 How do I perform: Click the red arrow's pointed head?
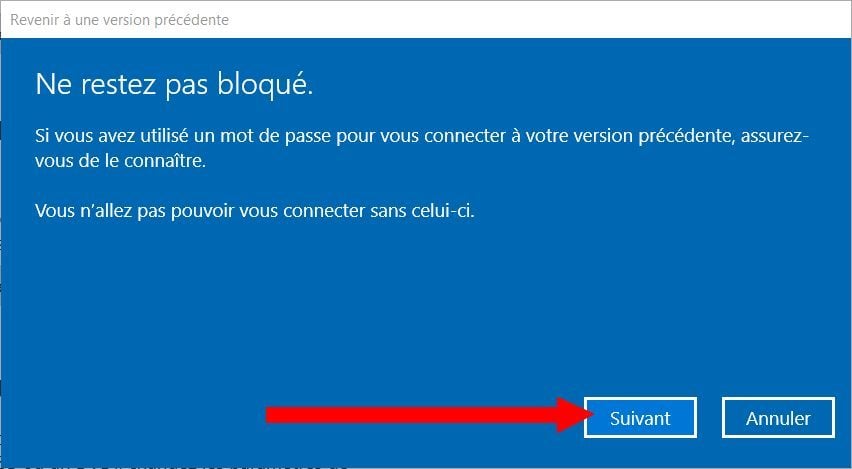coord(575,415)
